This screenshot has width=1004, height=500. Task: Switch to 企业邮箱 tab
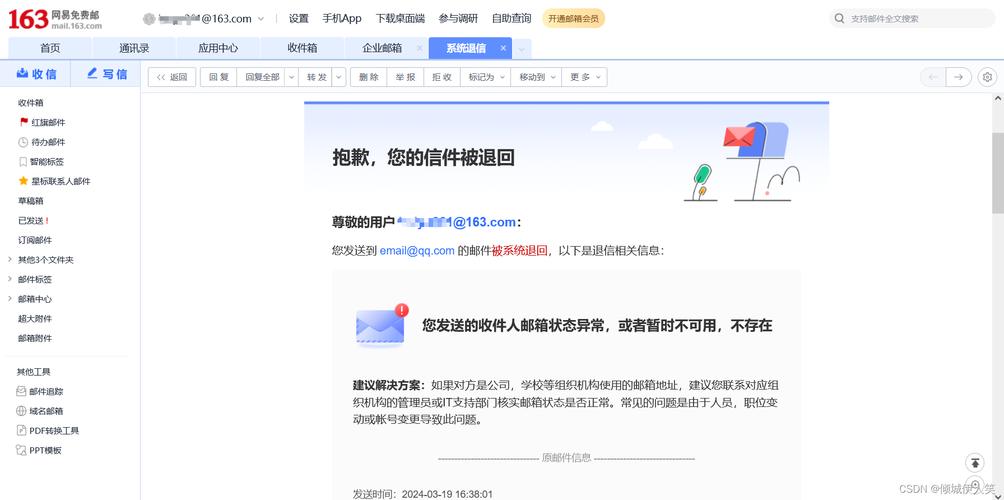pos(382,48)
